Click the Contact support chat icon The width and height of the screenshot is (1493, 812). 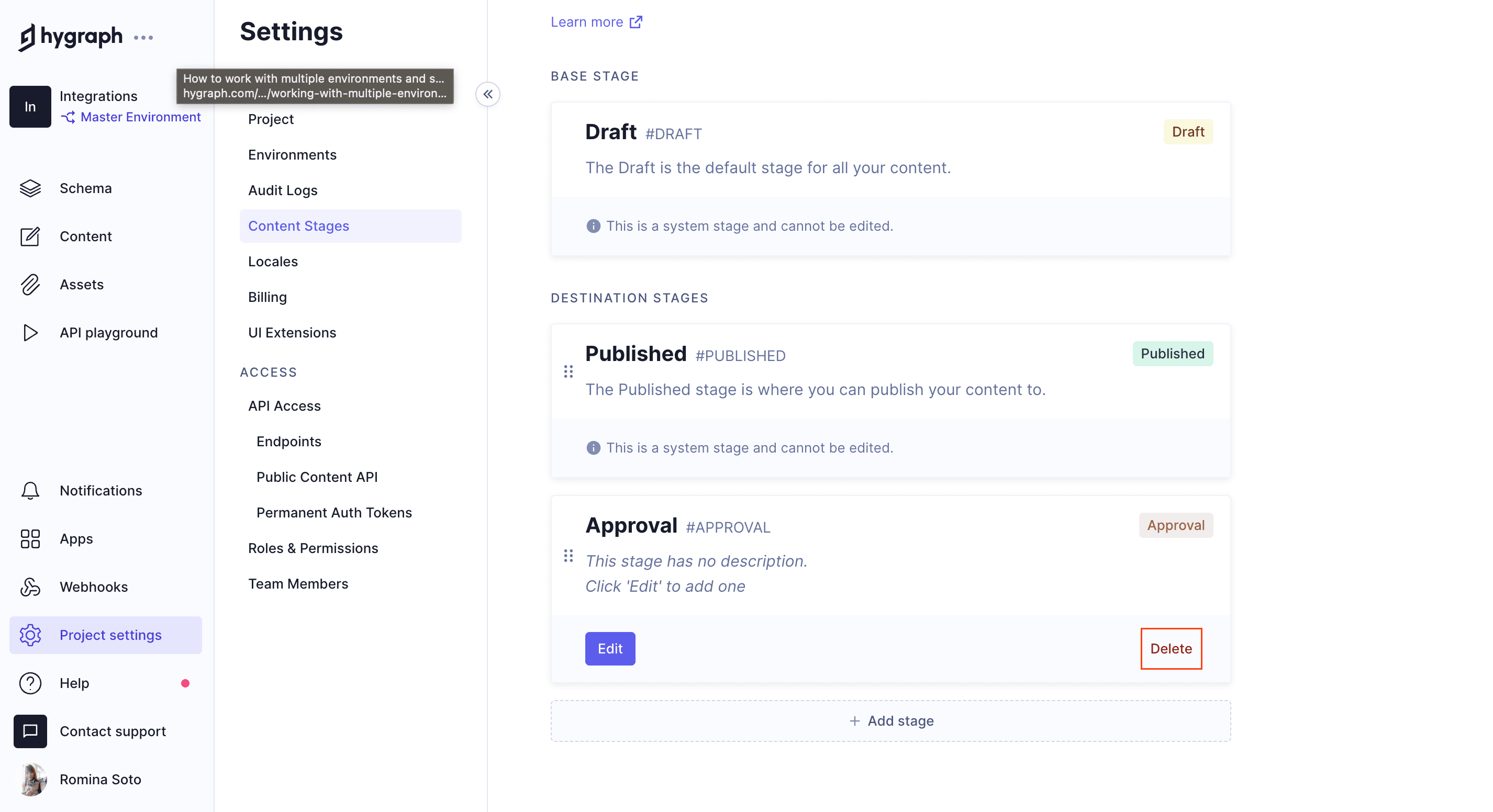pyautogui.click(x=30, y=731)
